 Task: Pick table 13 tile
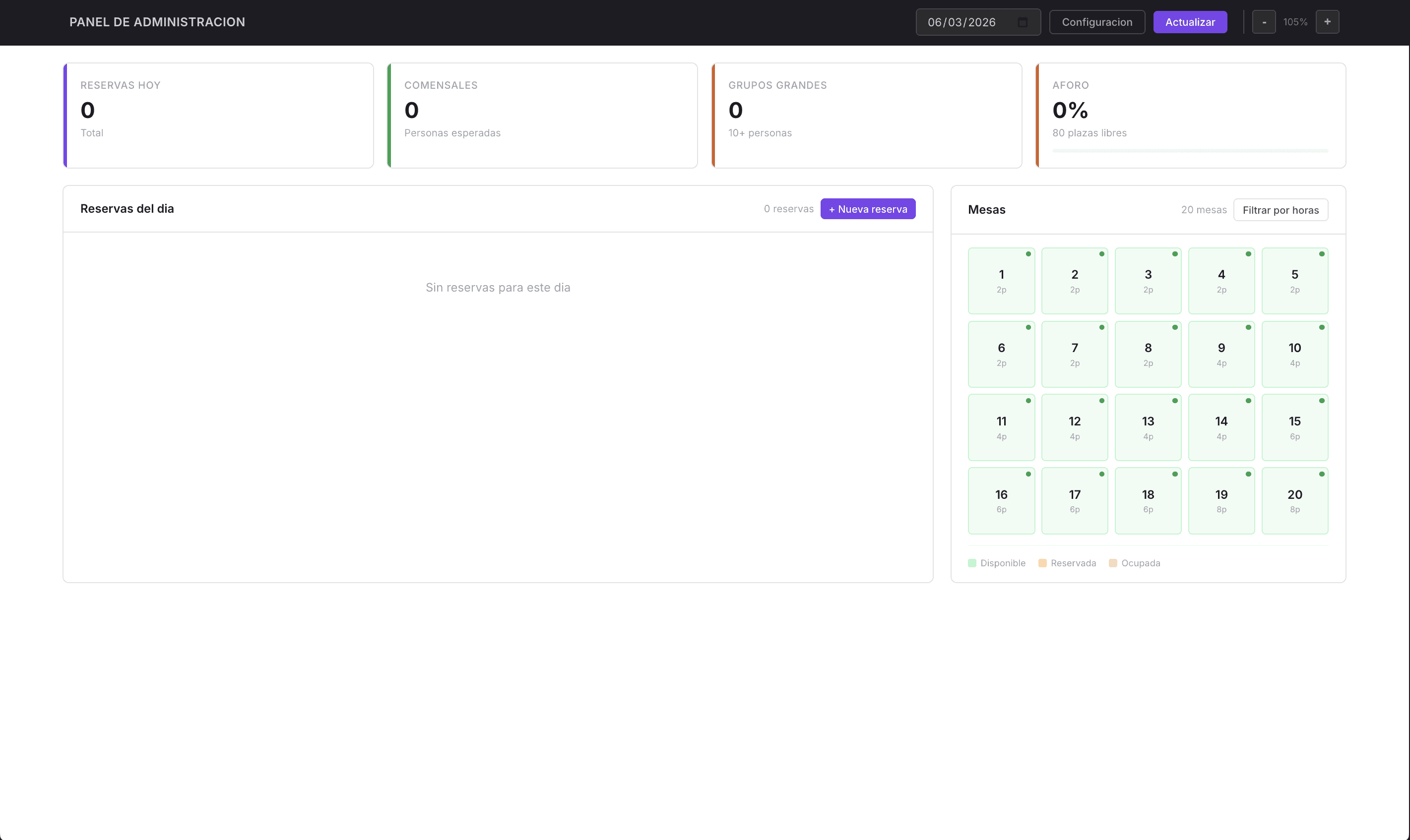[1148, 427]
